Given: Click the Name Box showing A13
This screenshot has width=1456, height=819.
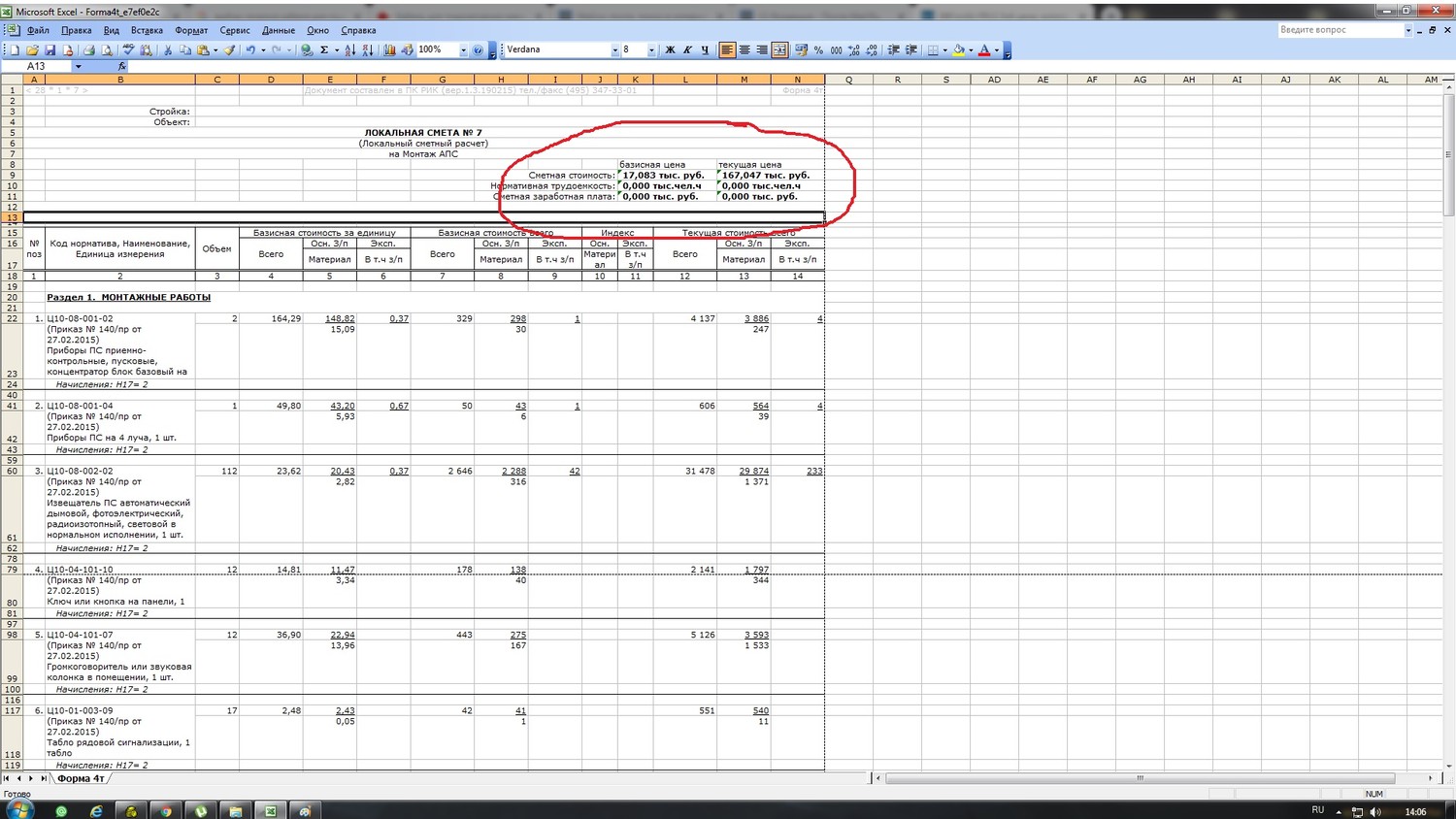Looking at the screenshot, I should click(x=37, y=66).
